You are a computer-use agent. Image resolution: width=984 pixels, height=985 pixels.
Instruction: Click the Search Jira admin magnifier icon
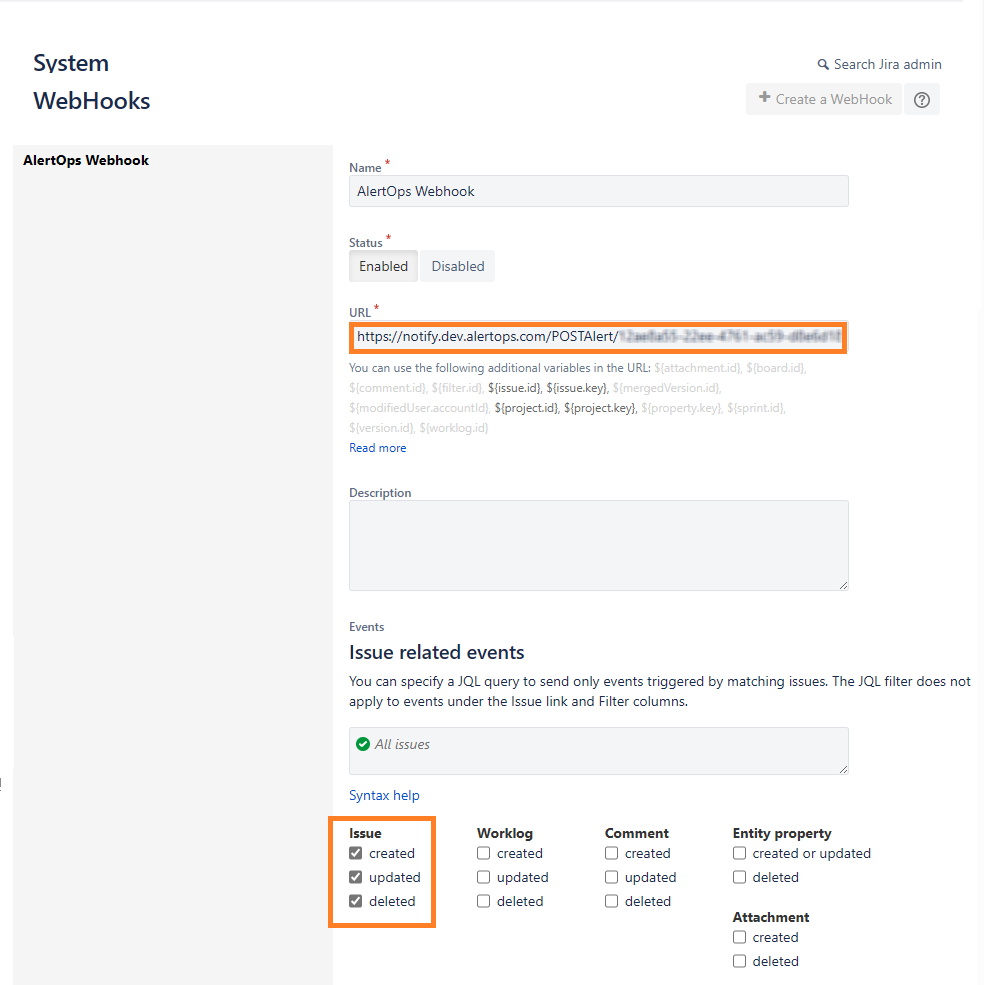pos(823,65)
